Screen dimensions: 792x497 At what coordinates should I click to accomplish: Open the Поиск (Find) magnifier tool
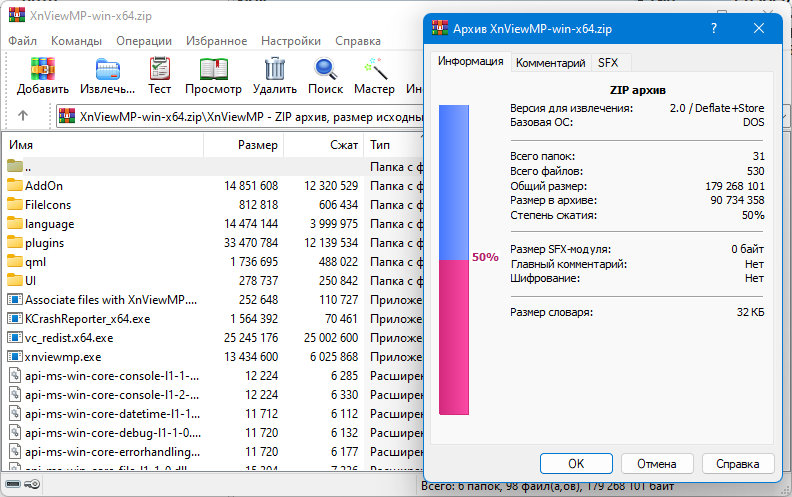pyautogui.click(x=325, y=69)
